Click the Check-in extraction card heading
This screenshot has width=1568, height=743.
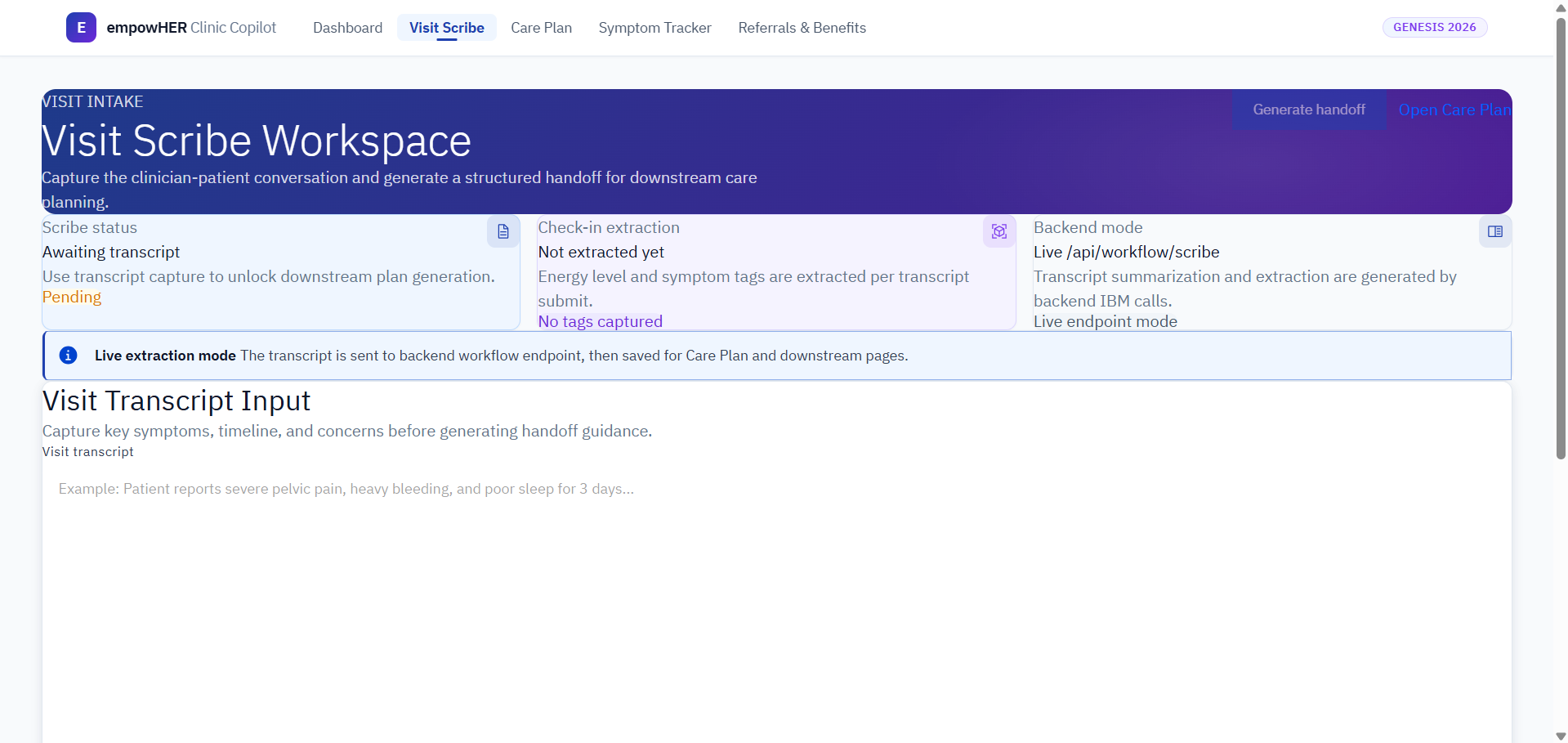[609, 228]
